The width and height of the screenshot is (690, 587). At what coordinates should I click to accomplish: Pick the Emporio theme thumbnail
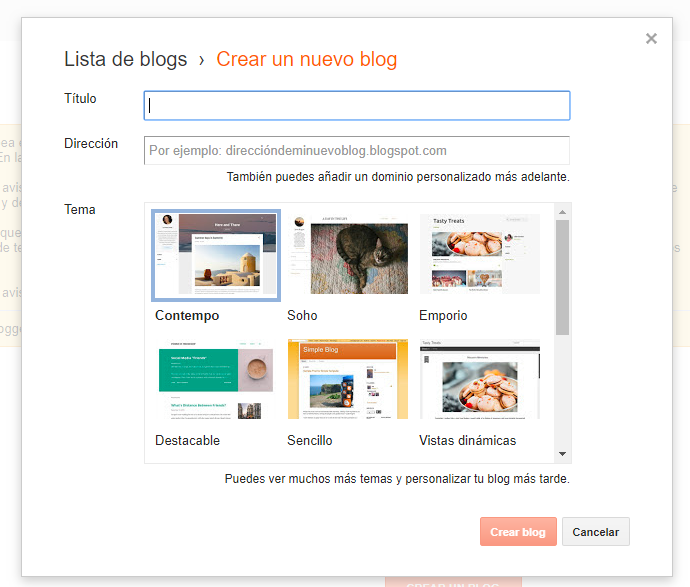(x=480, y=254)
